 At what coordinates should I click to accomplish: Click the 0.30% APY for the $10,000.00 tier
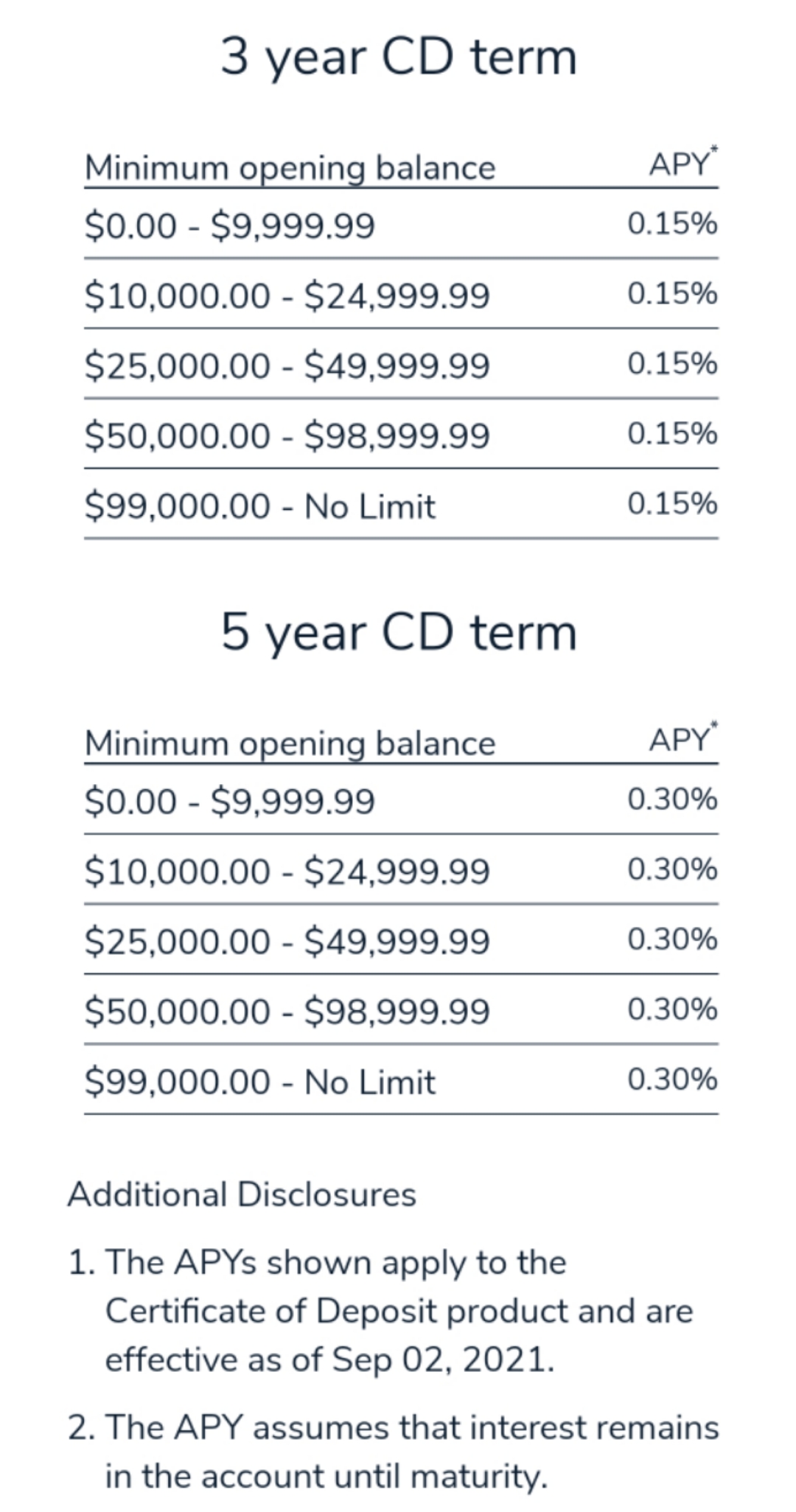672,869
